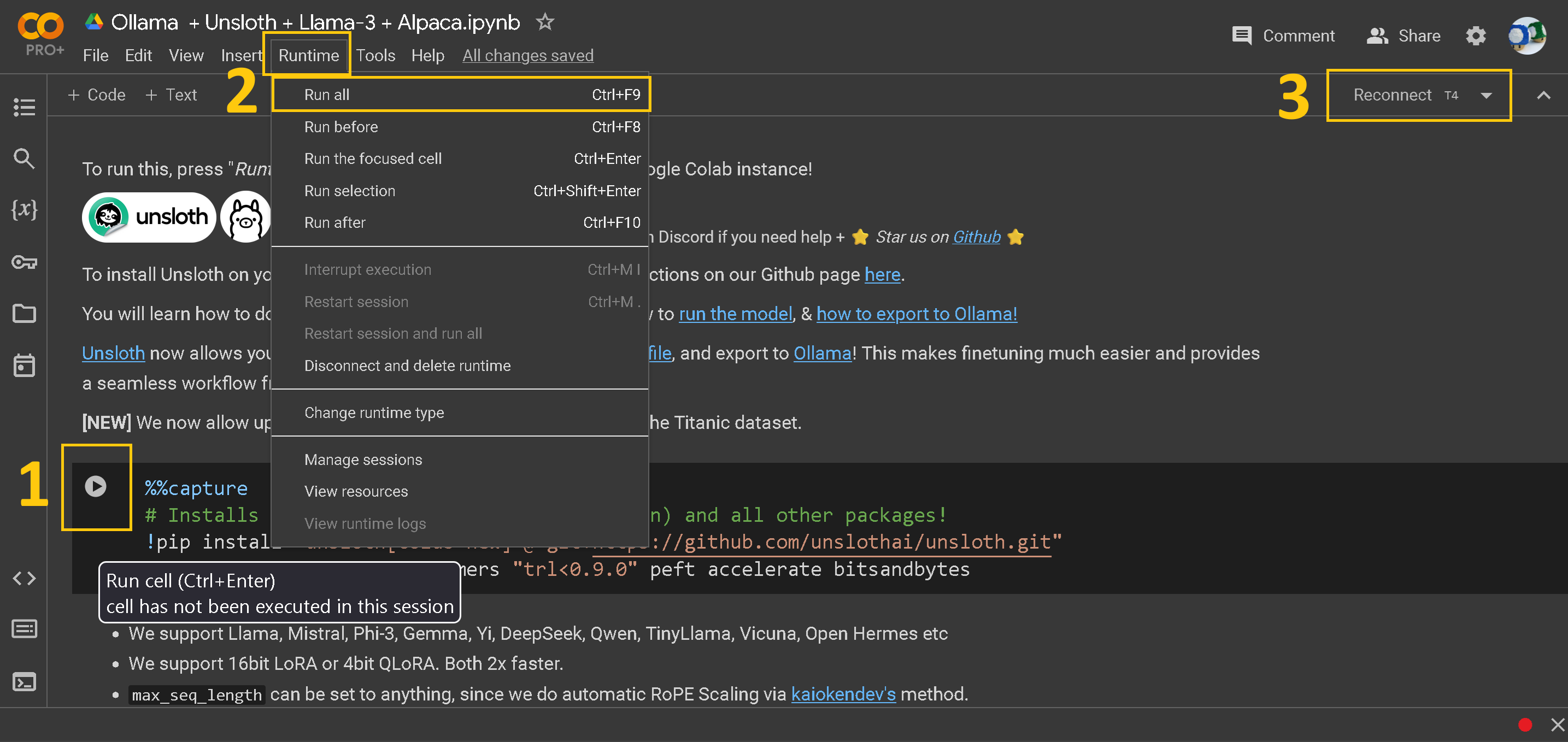
Task: Click the user account avatar
Action: pos(1526,36)
